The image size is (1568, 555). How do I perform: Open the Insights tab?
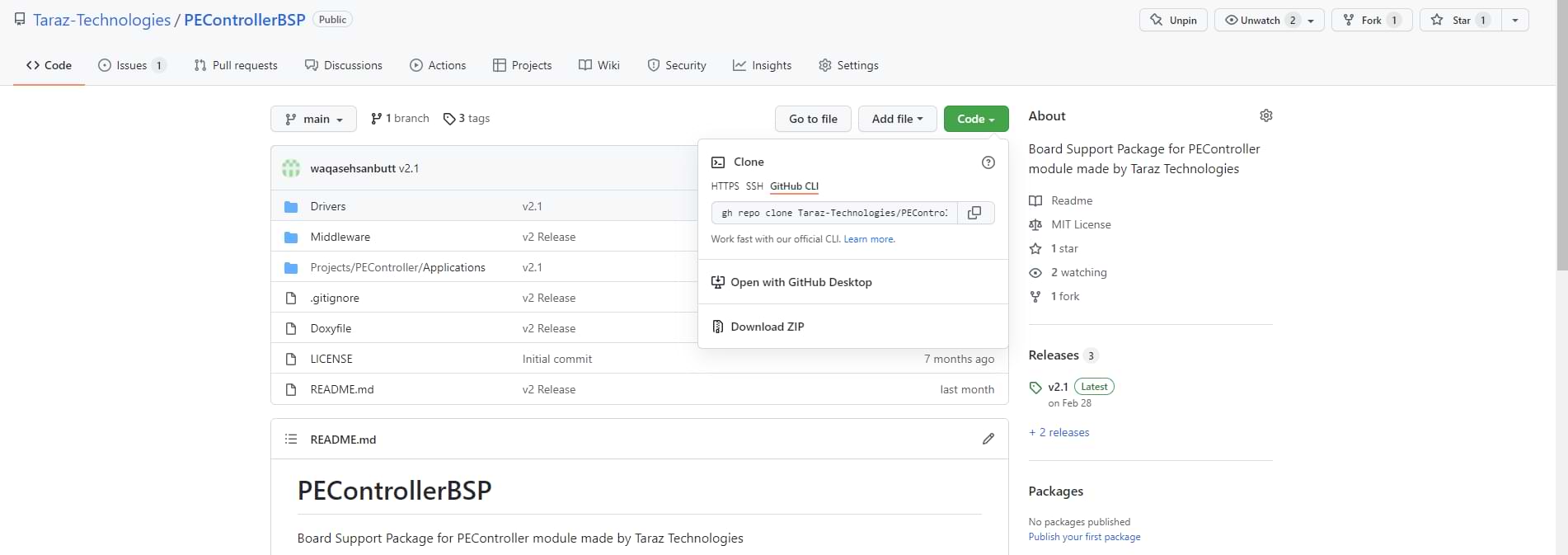coord(763,65)
